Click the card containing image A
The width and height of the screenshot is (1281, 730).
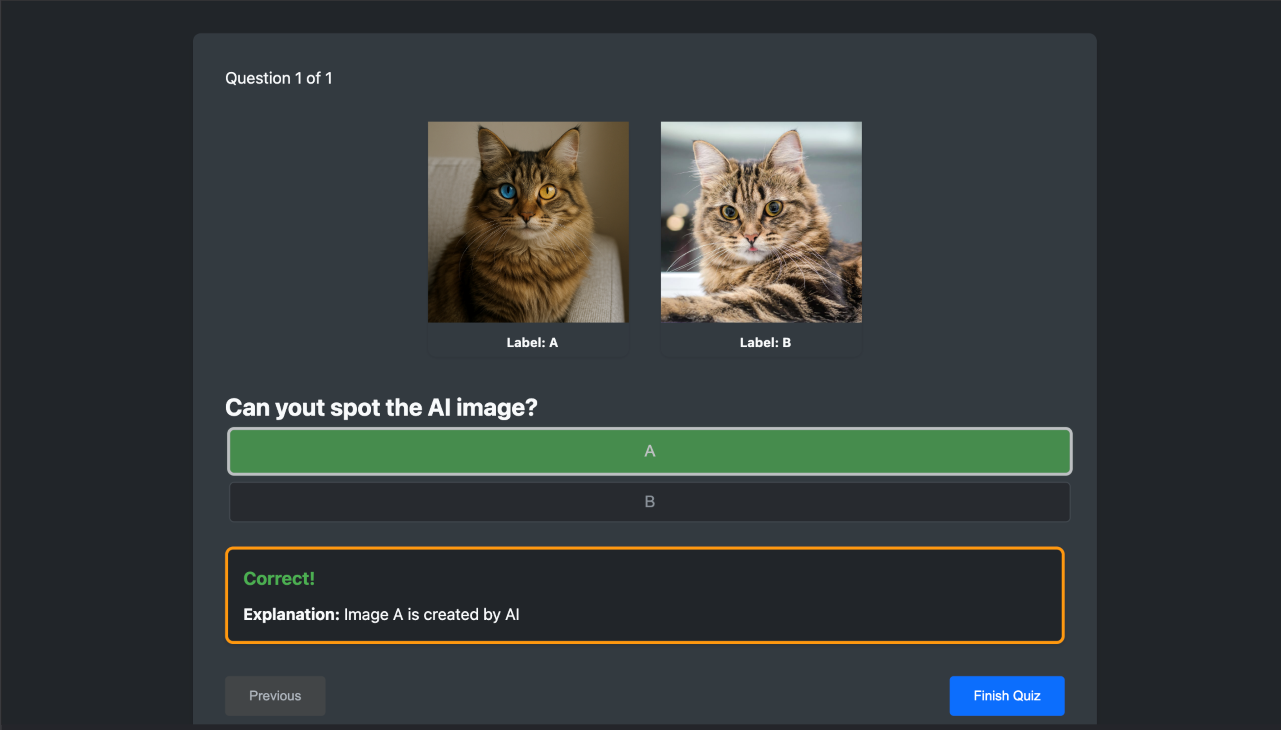[528, 238]
